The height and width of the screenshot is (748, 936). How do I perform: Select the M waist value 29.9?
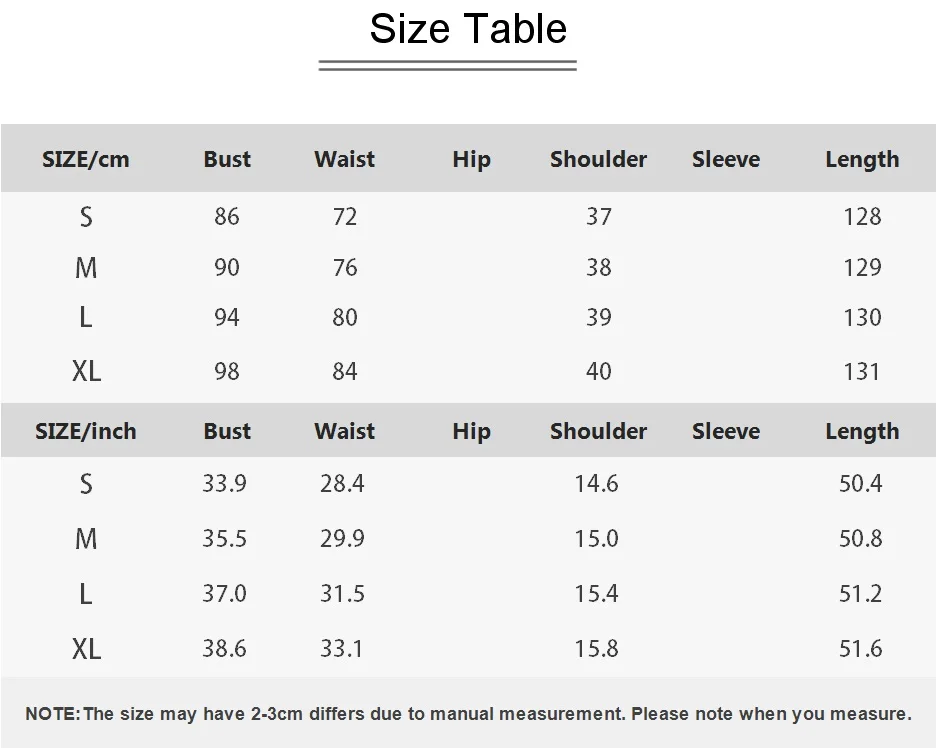(x=342, y=538)
